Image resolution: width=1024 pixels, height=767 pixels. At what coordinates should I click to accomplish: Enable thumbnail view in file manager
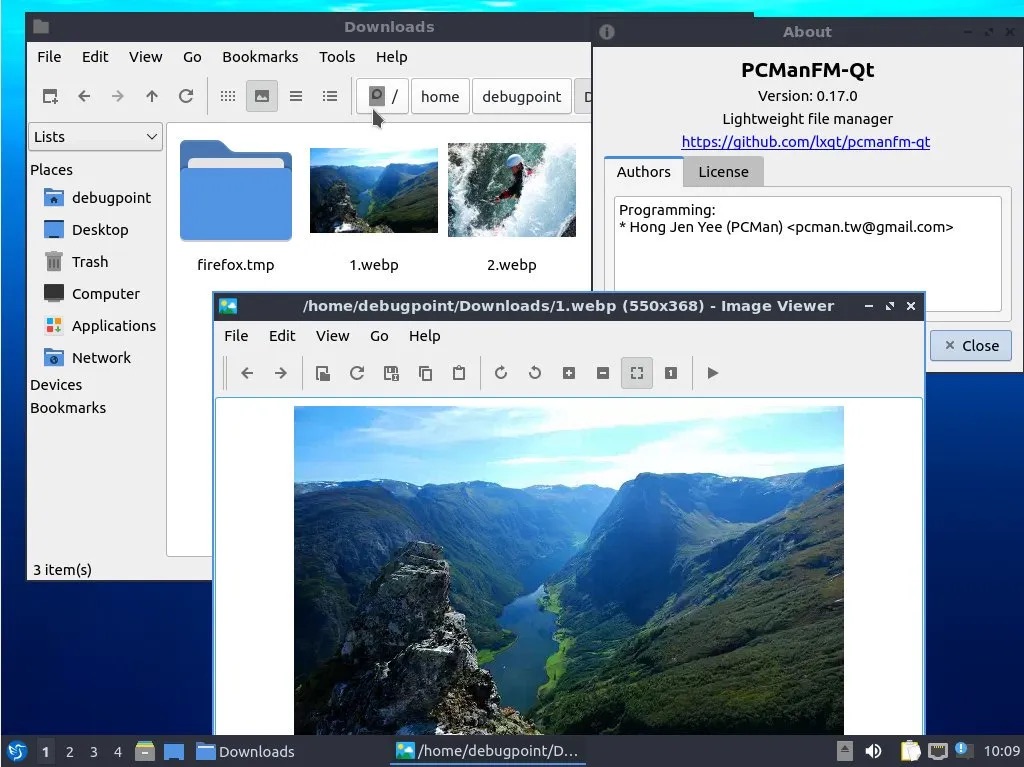[x=262, y=96]
